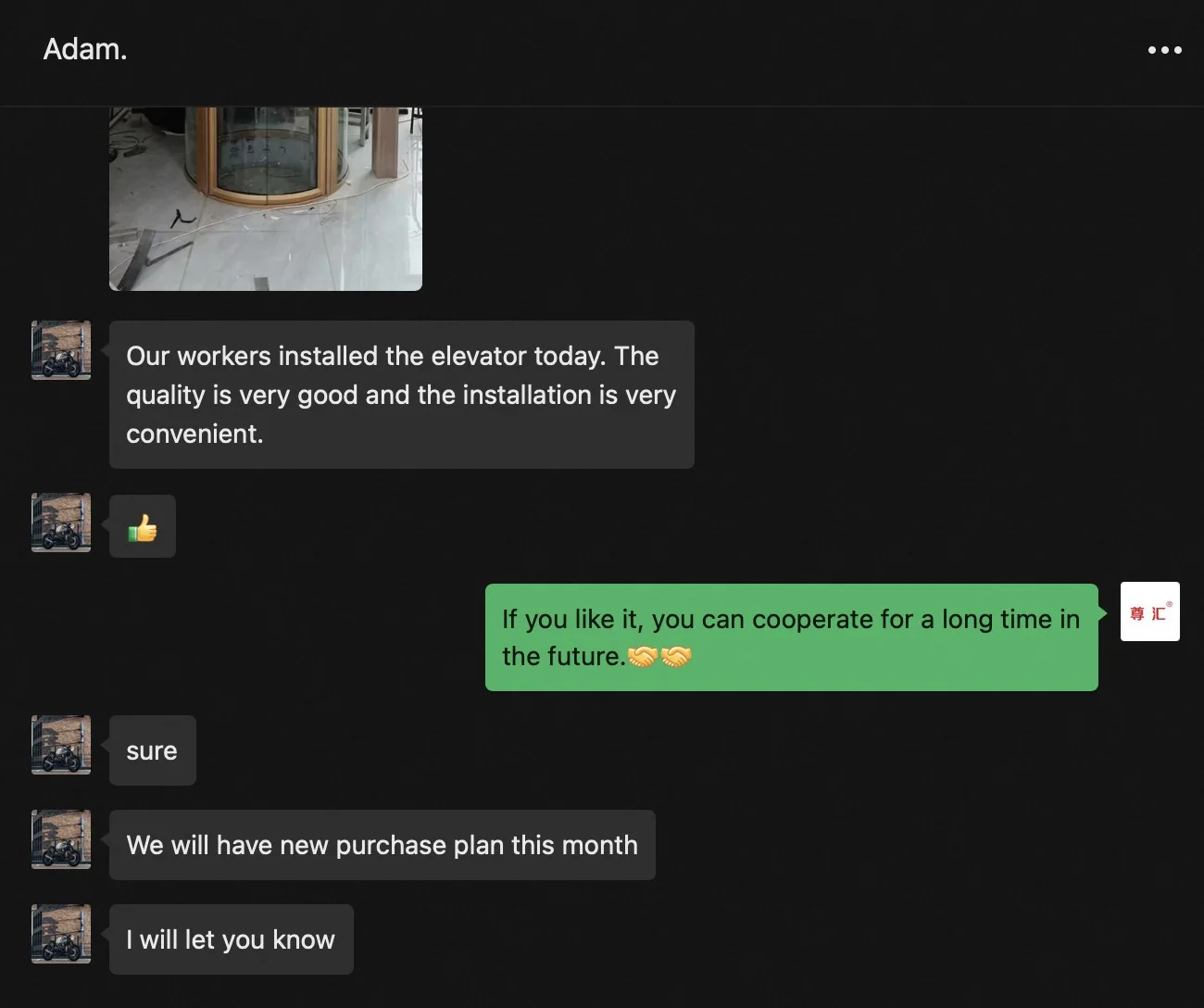The height and width of the screenshot is (1008, 1204).
Task: Click the red company logo avatar
Action: (1150, 611)
